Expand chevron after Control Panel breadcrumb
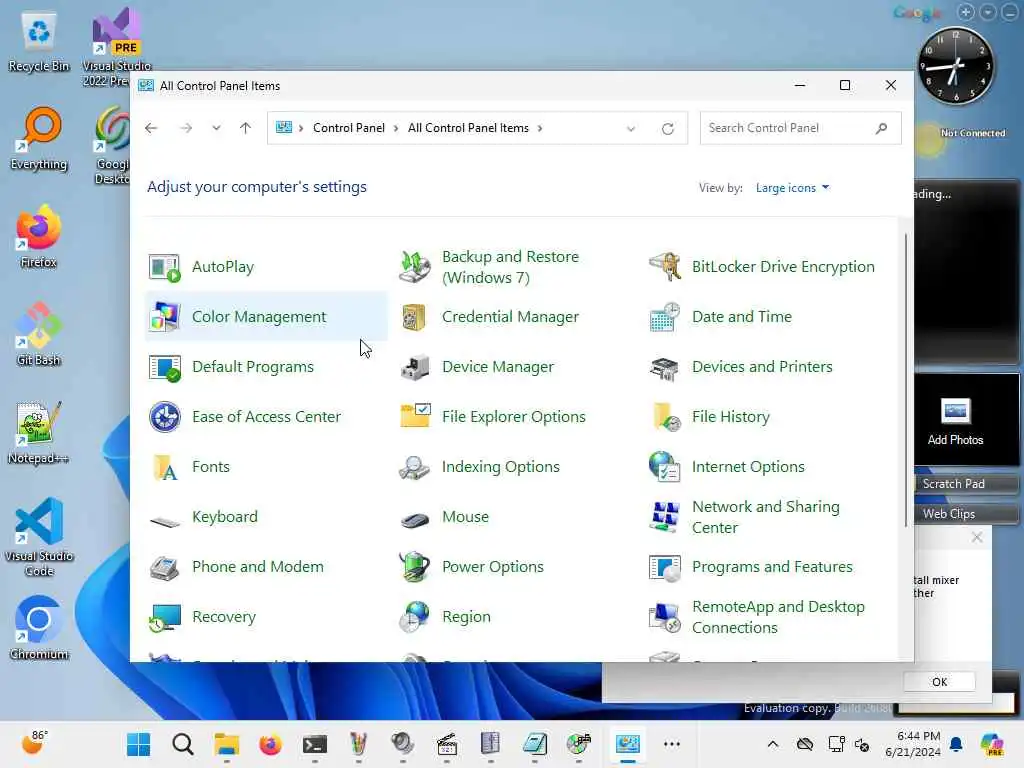The width and height of the screenshot is (1024, 768). point(396,128)
